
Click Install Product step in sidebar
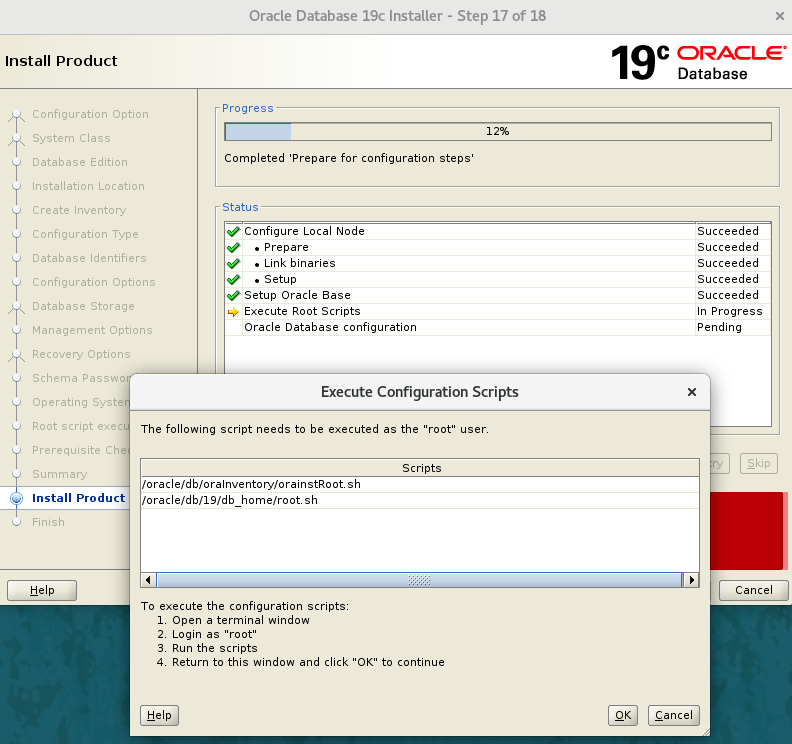tap(79, 498)
